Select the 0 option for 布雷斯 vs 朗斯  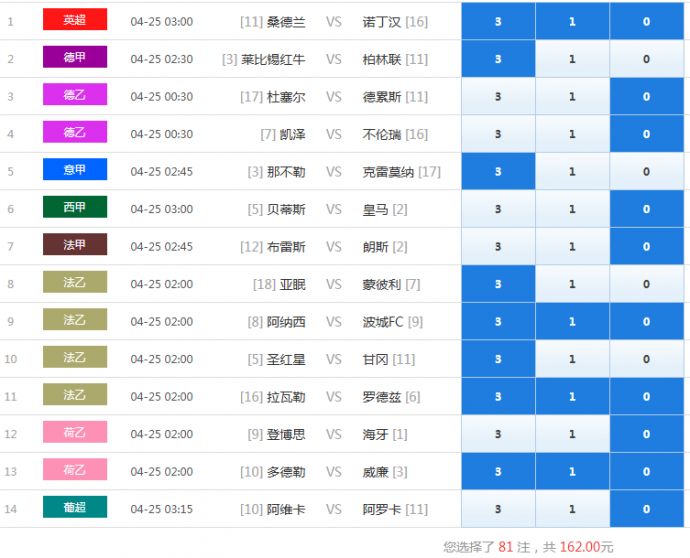pyautogui.click(x=646, y=247)
